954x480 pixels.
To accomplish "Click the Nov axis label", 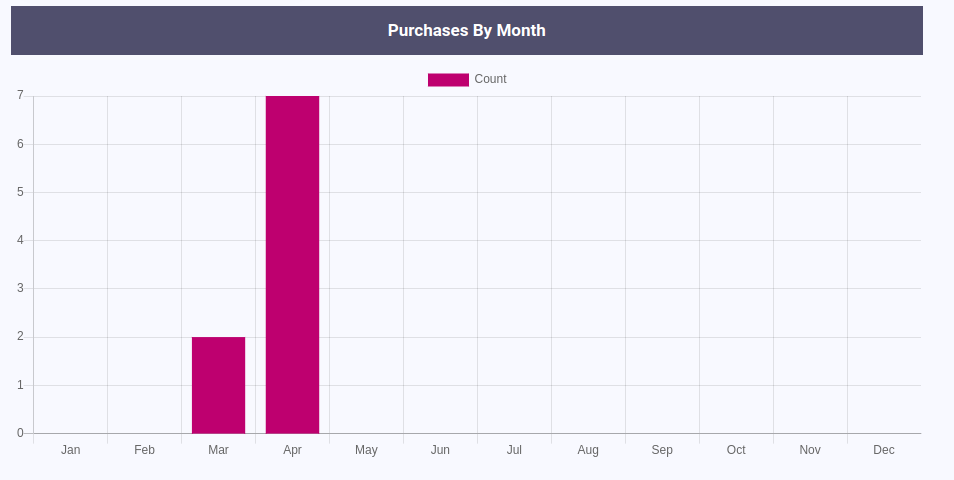I will point(810,450).
